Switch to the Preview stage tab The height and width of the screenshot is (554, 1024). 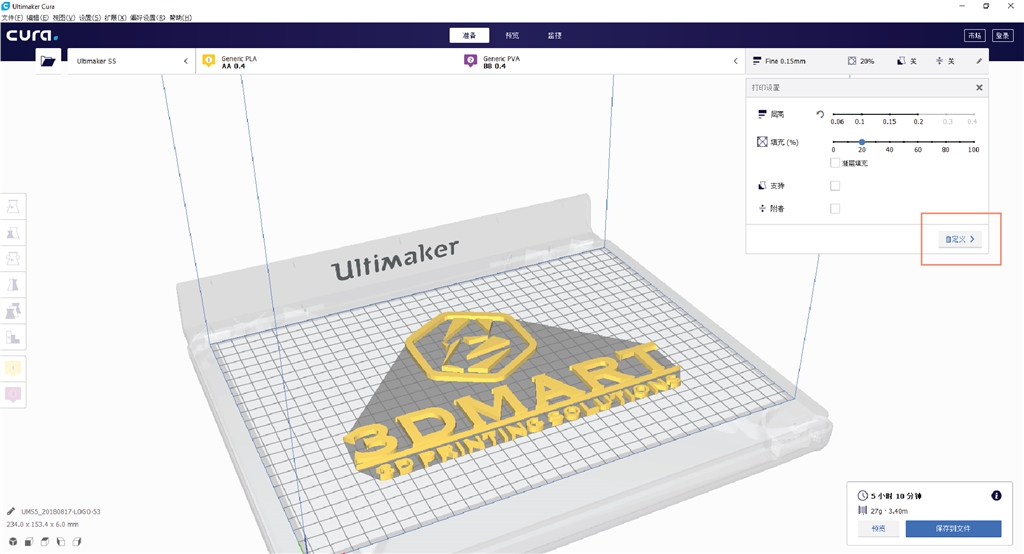pyautogui.click(x=512, y=35)
